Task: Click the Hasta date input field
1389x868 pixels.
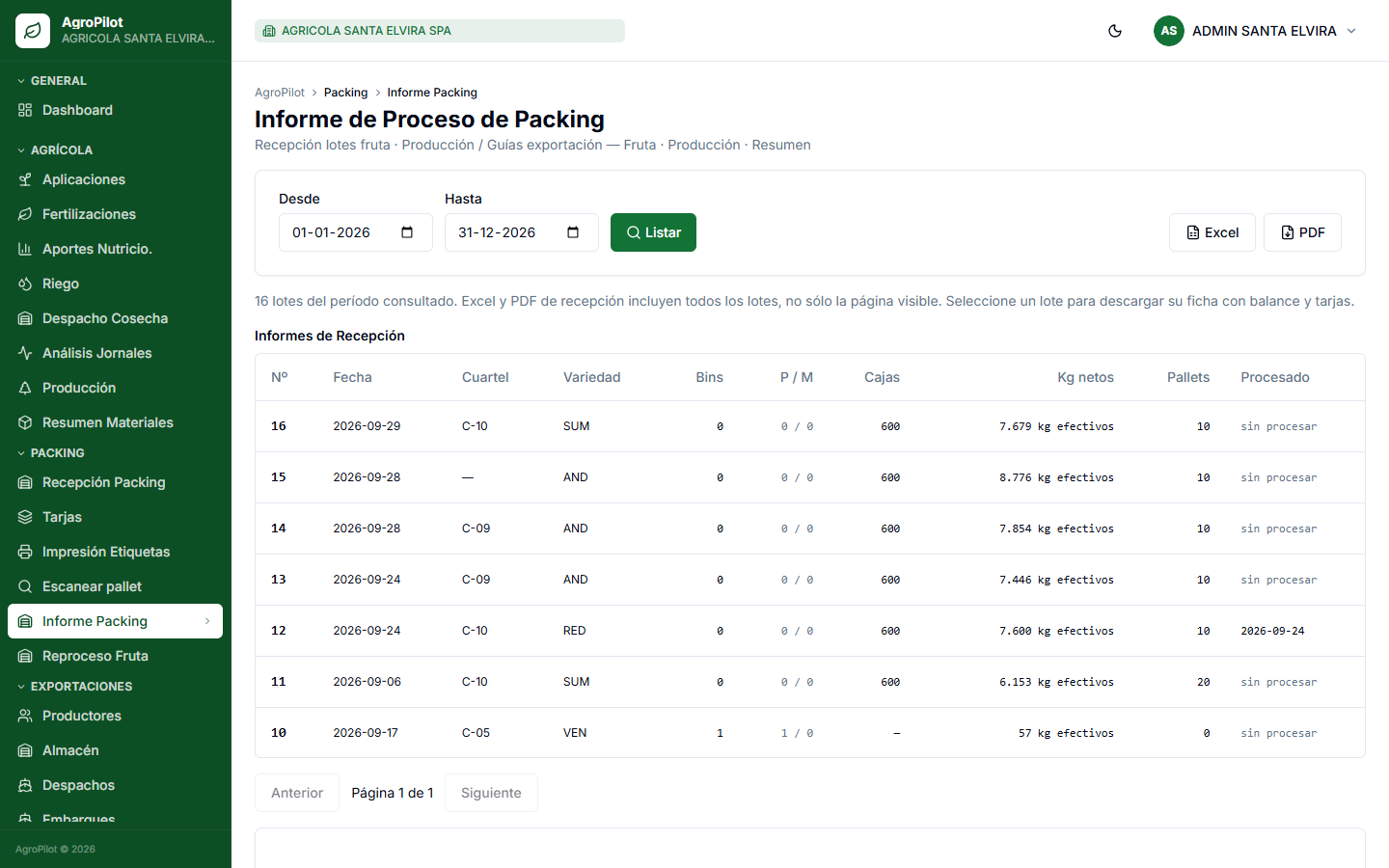Action: [x=522, y=232]
